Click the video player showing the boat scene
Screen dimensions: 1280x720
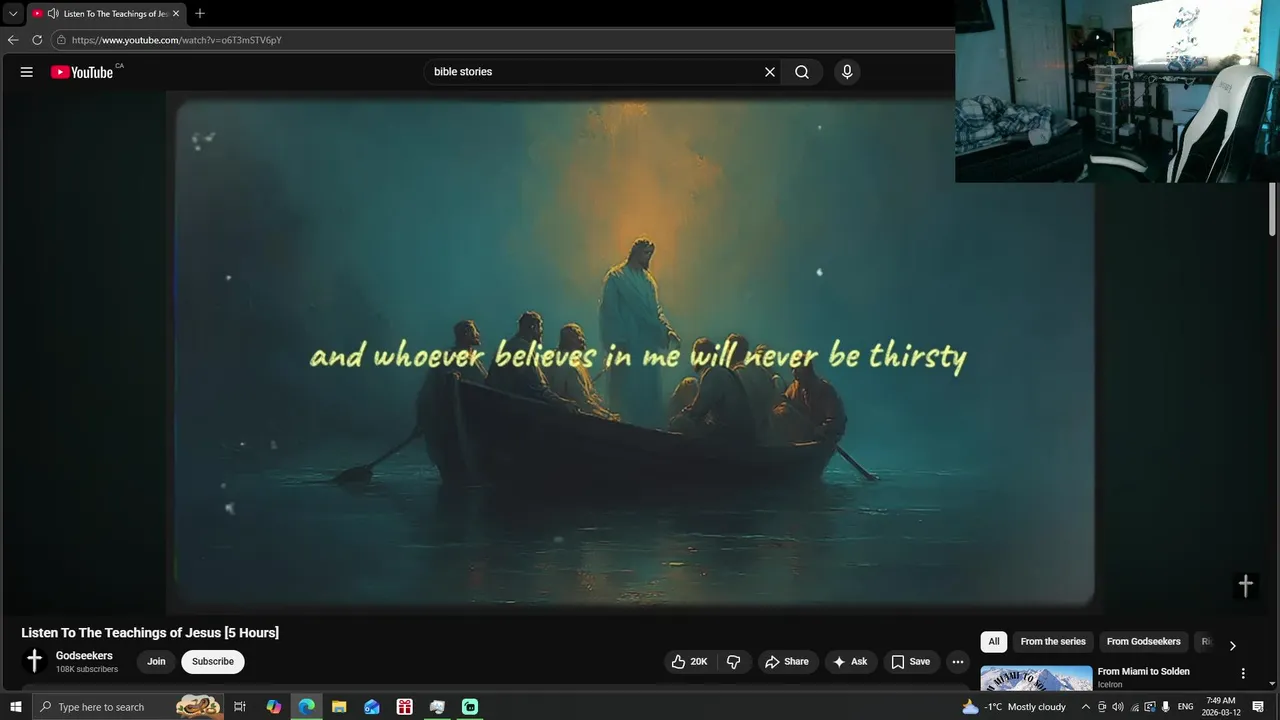[x=635, y=352]
